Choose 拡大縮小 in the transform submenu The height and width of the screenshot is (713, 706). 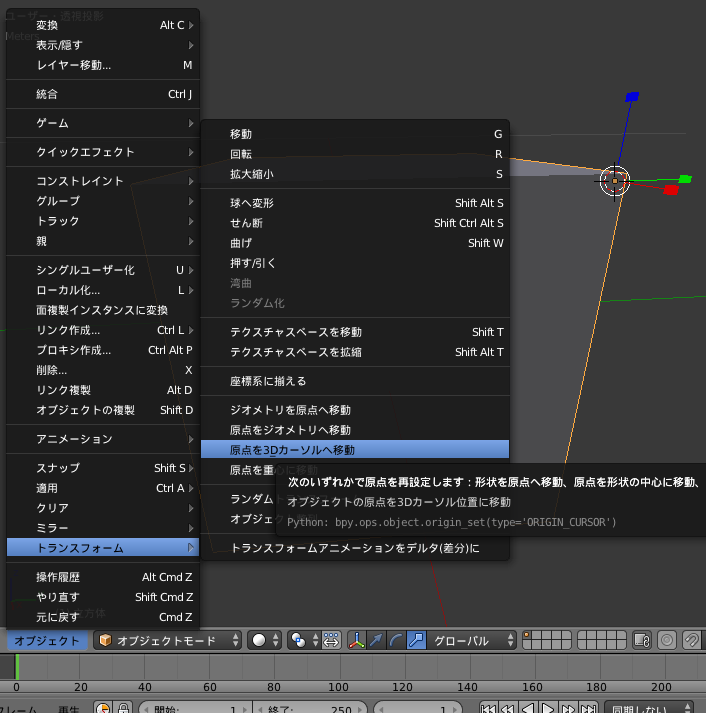(x=355, y=174)
